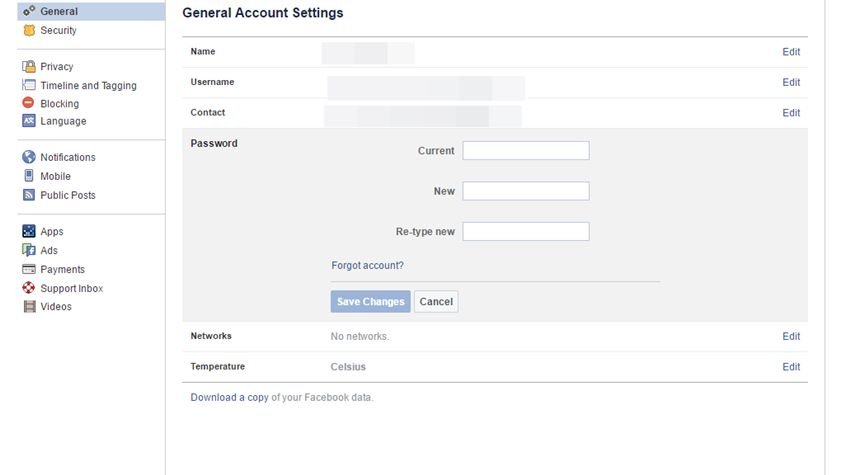The image size is (850, 475).
Task: Click the Privacy padlock icon
Action: coord(29,66)
